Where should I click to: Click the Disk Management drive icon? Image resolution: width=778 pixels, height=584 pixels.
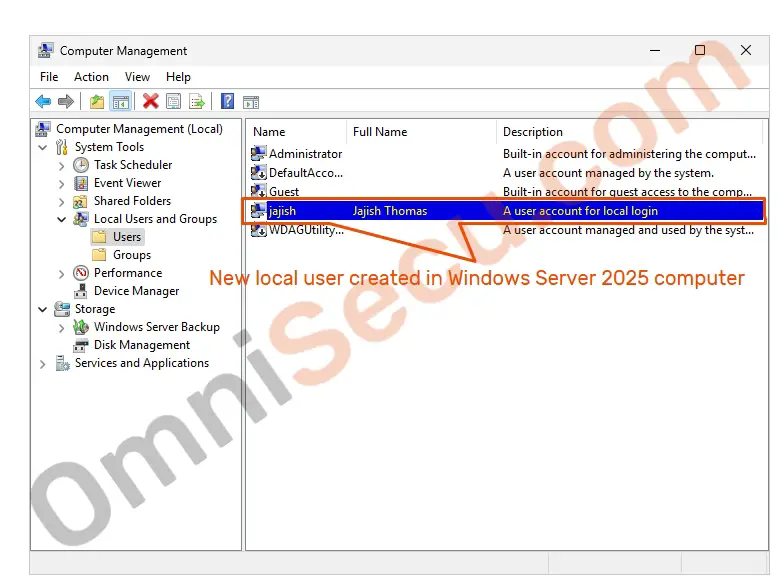[x=80, y=345]
